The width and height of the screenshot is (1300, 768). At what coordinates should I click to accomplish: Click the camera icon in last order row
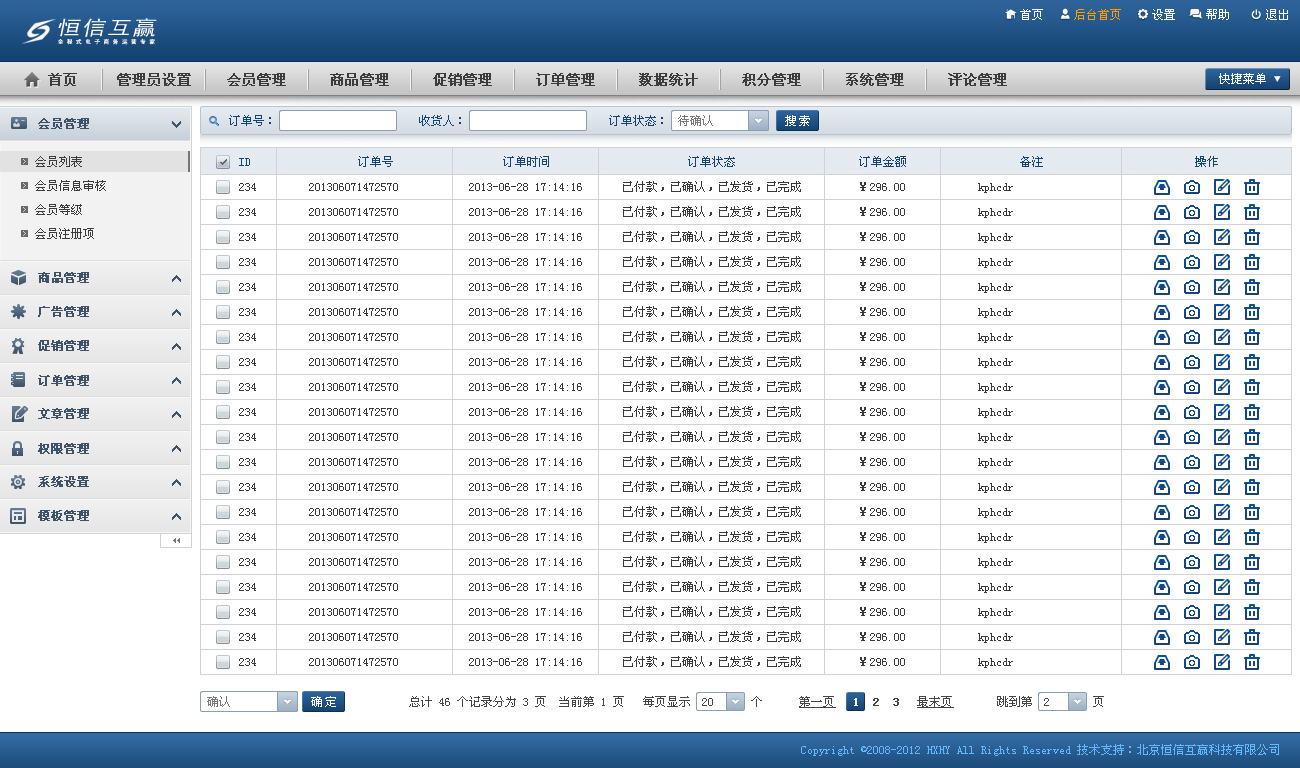click(x=1192, y=662)
